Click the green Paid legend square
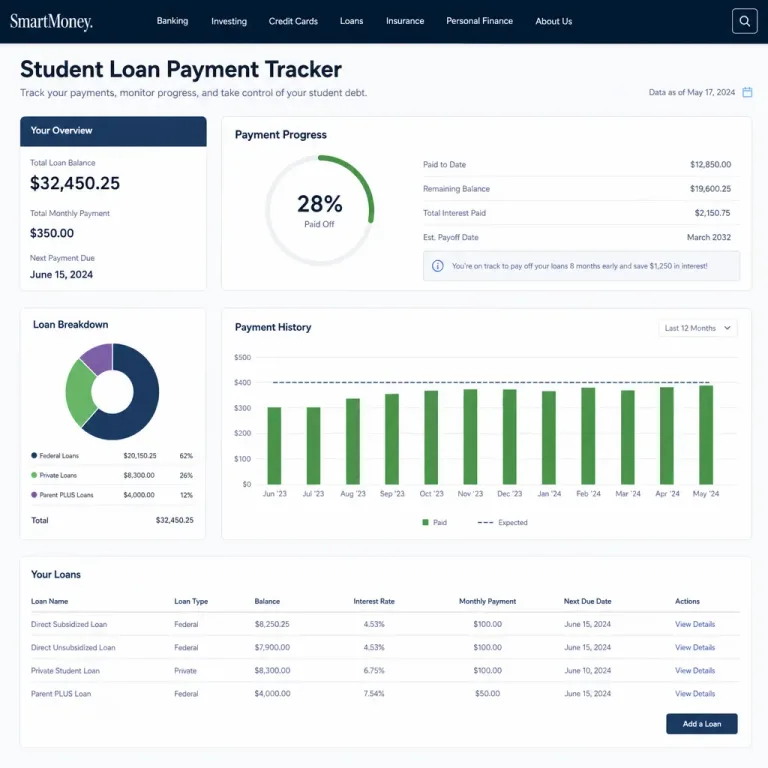The image size is (768, 768). click(x=425, y=523)
